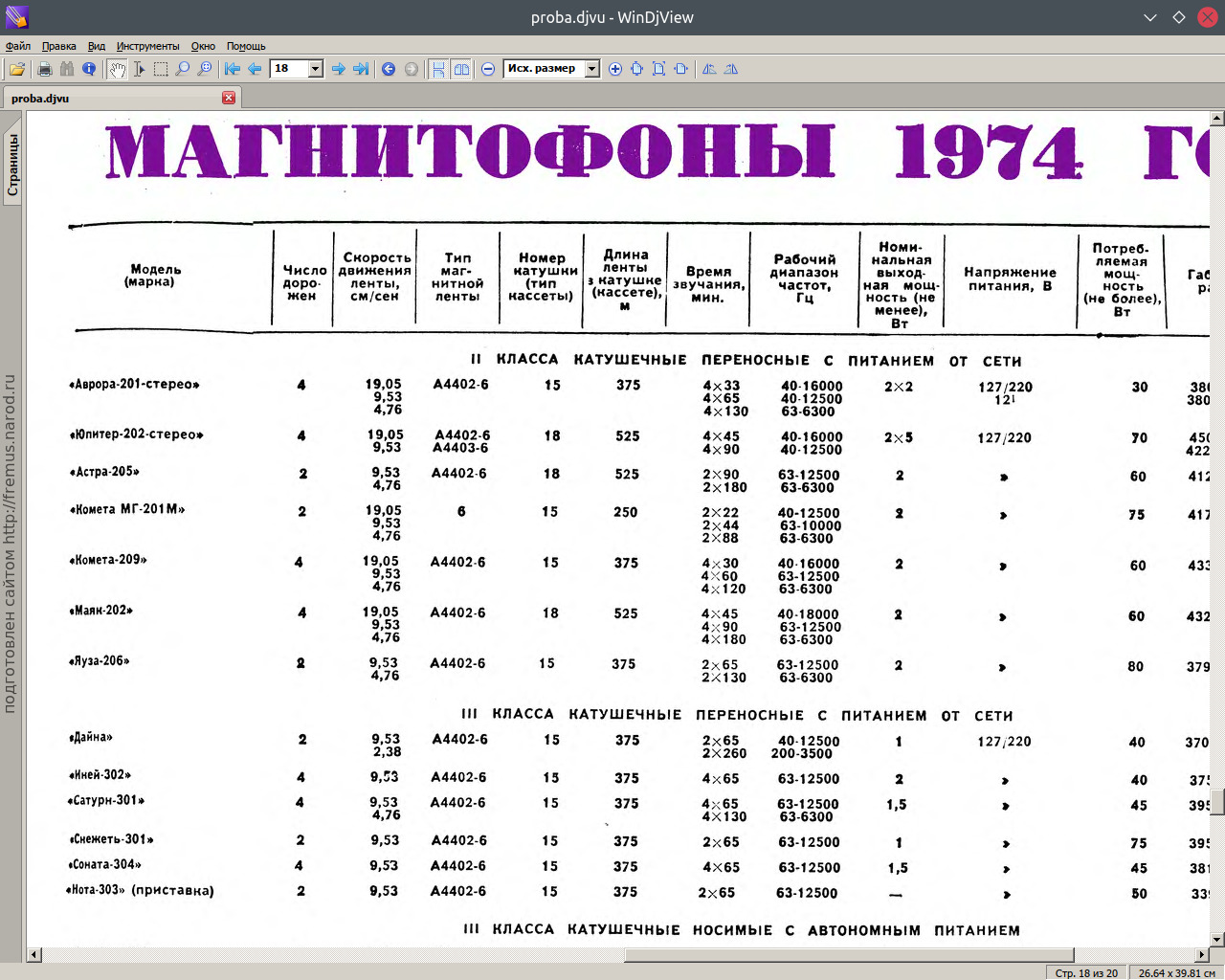
Task: Select the magnifying glass tool
Action: (x=182, y=69)
